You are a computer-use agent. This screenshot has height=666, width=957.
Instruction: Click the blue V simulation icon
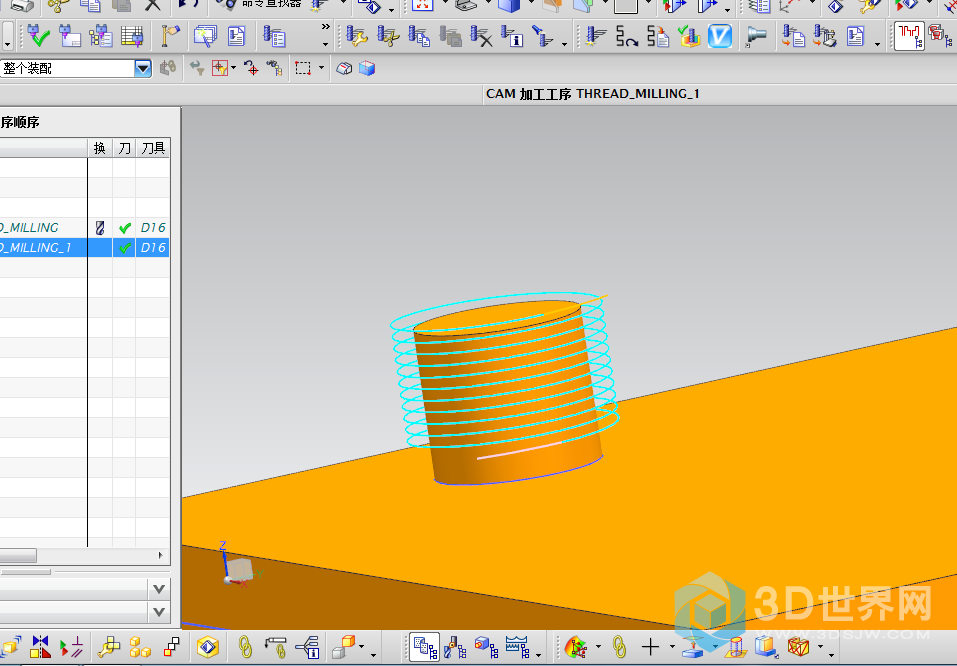(719, 37)
